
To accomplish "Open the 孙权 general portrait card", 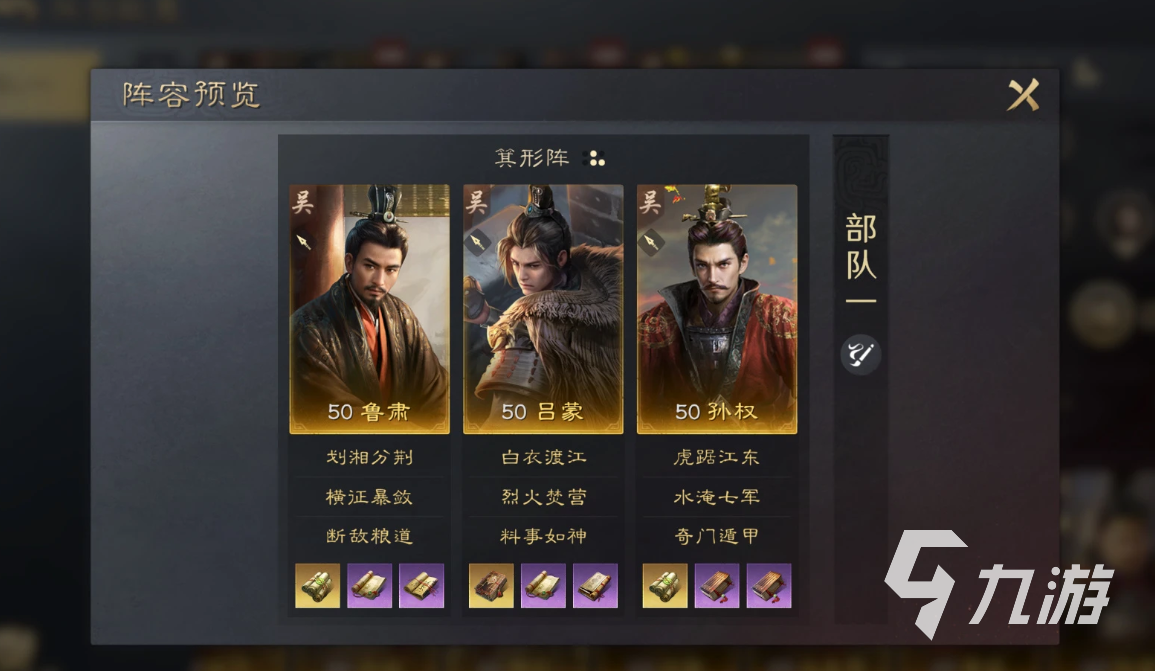I will coord(717,309).
